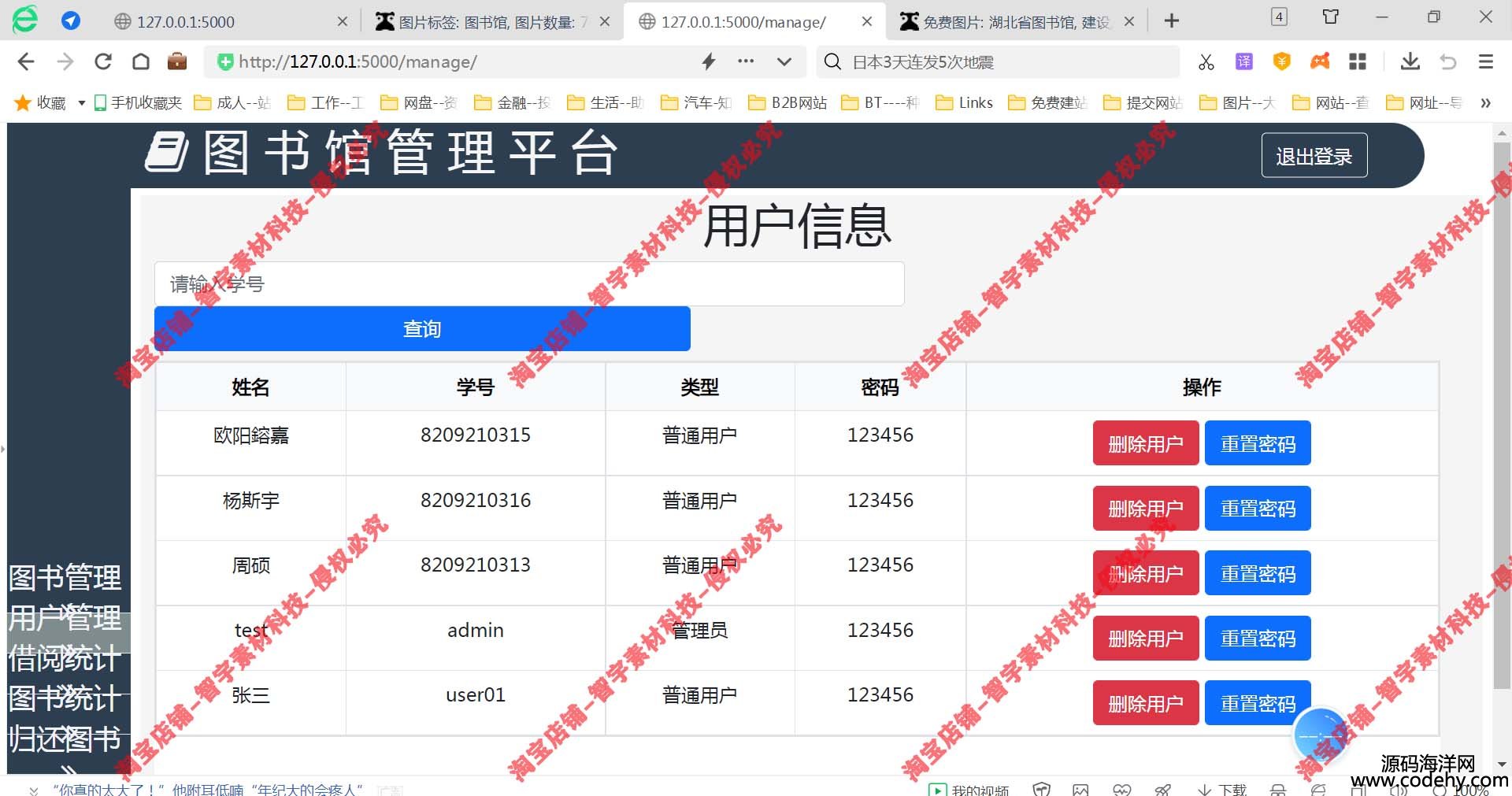
Task: Click the search magnifier icon
Action: pyautogui.click(x=832, y=61)
